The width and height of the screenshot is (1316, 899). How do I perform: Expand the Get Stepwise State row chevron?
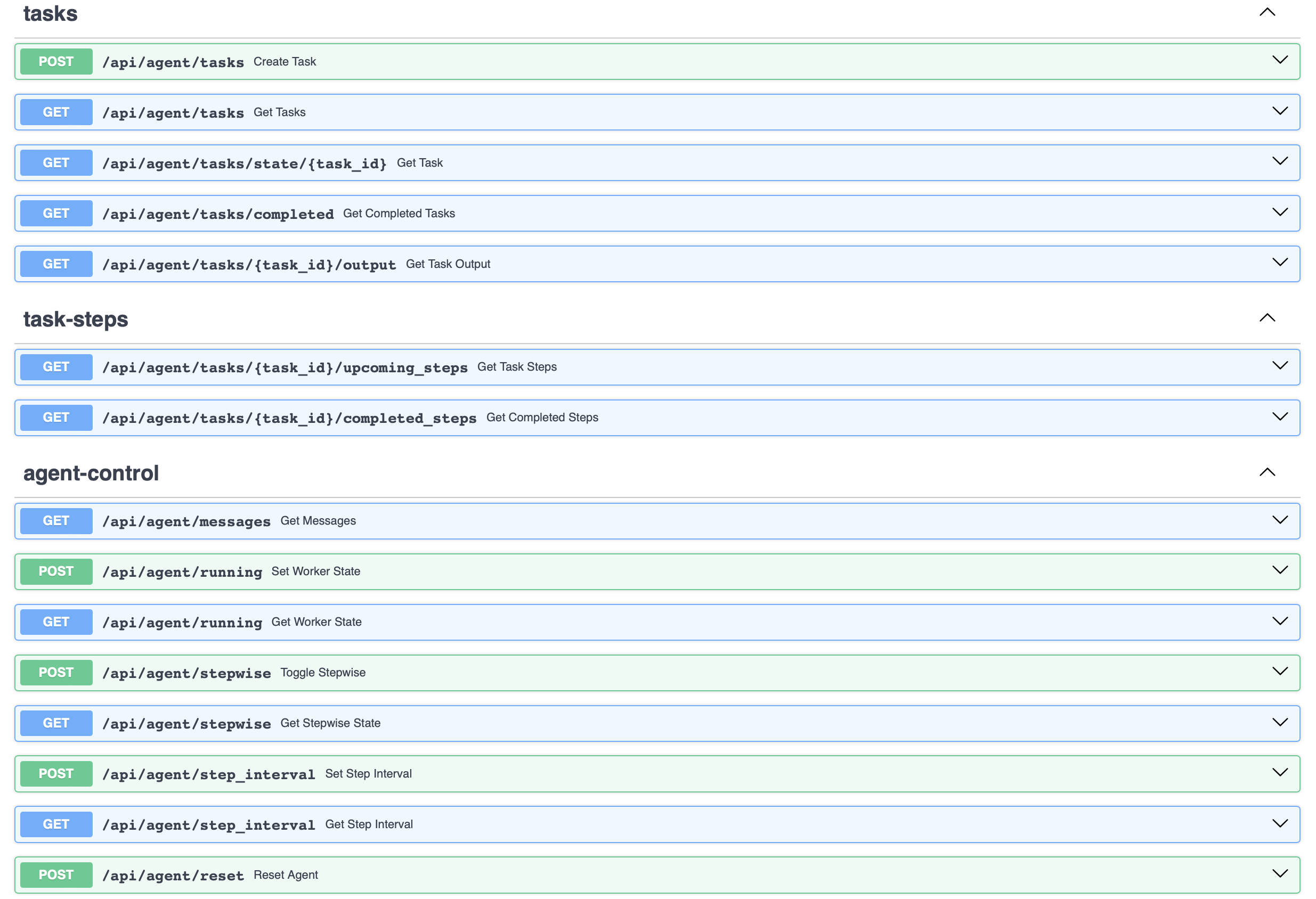[x=1280, y=722]
